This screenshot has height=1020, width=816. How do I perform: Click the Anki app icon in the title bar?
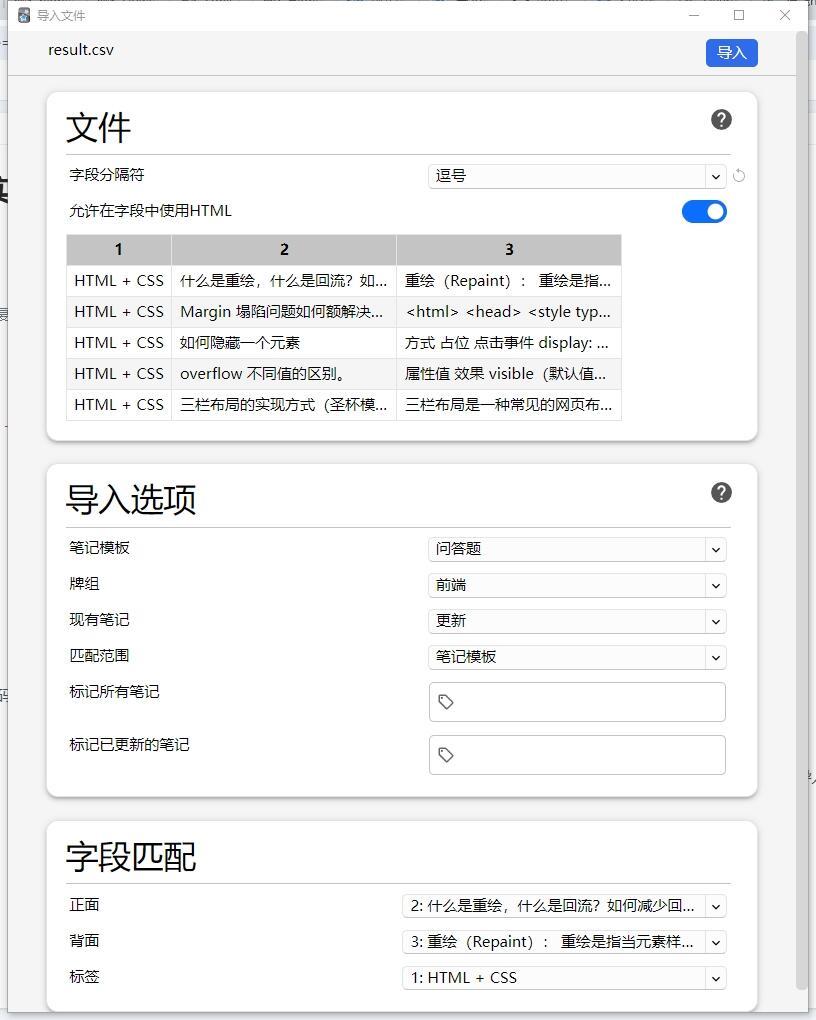[23, 15]
